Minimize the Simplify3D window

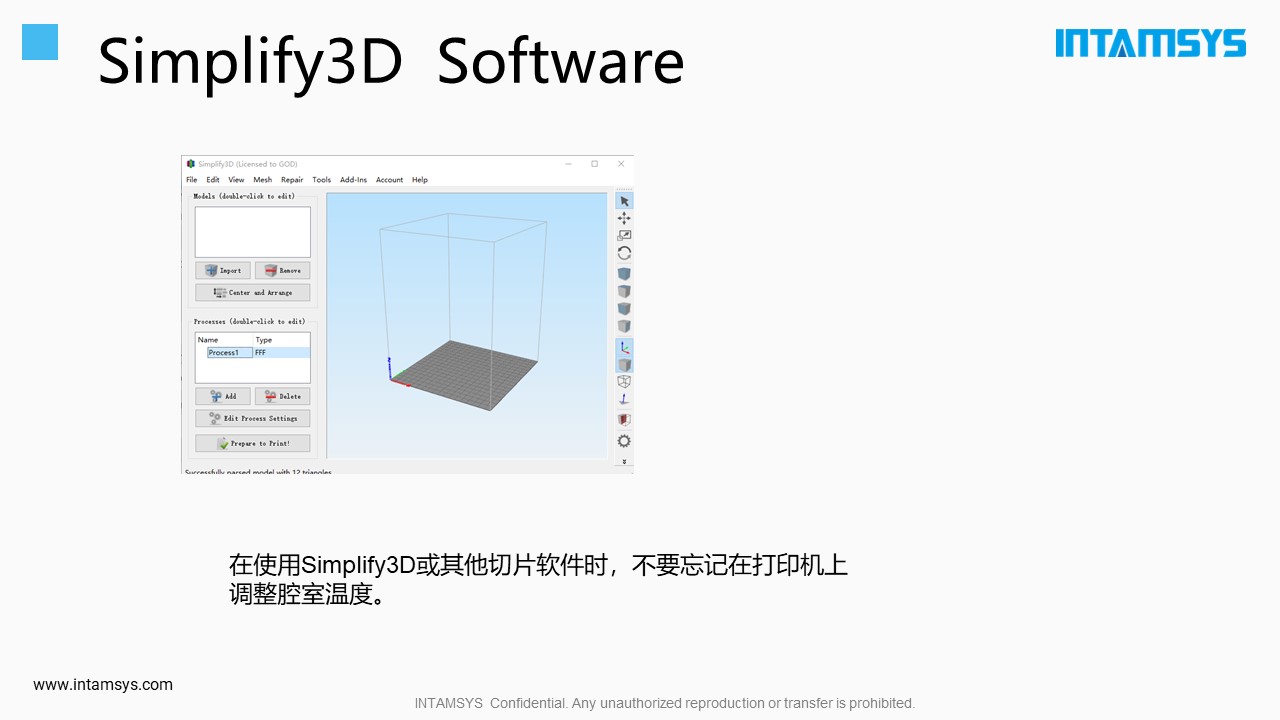point(568,164)
